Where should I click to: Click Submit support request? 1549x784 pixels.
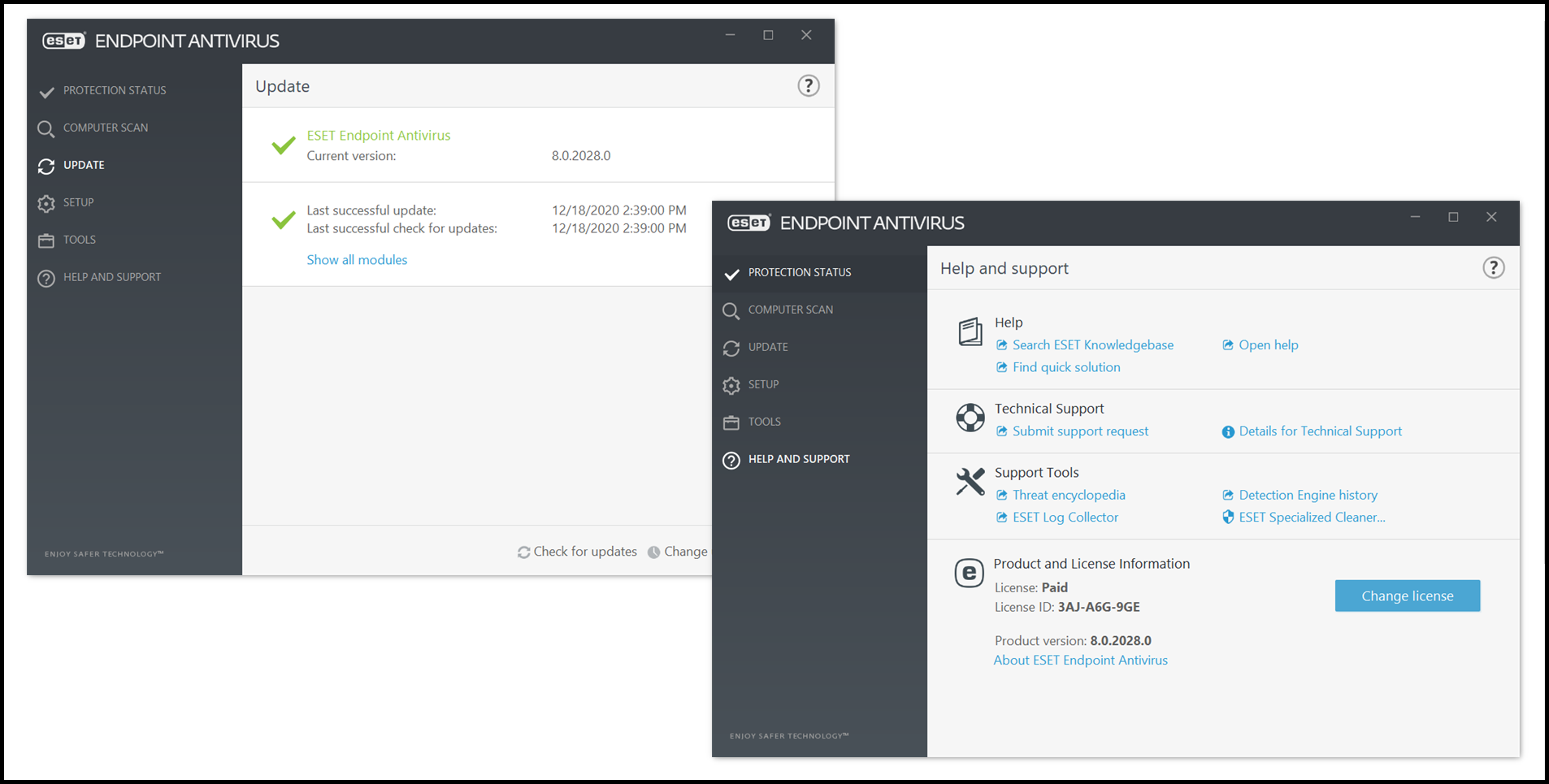click(1080, 431)
